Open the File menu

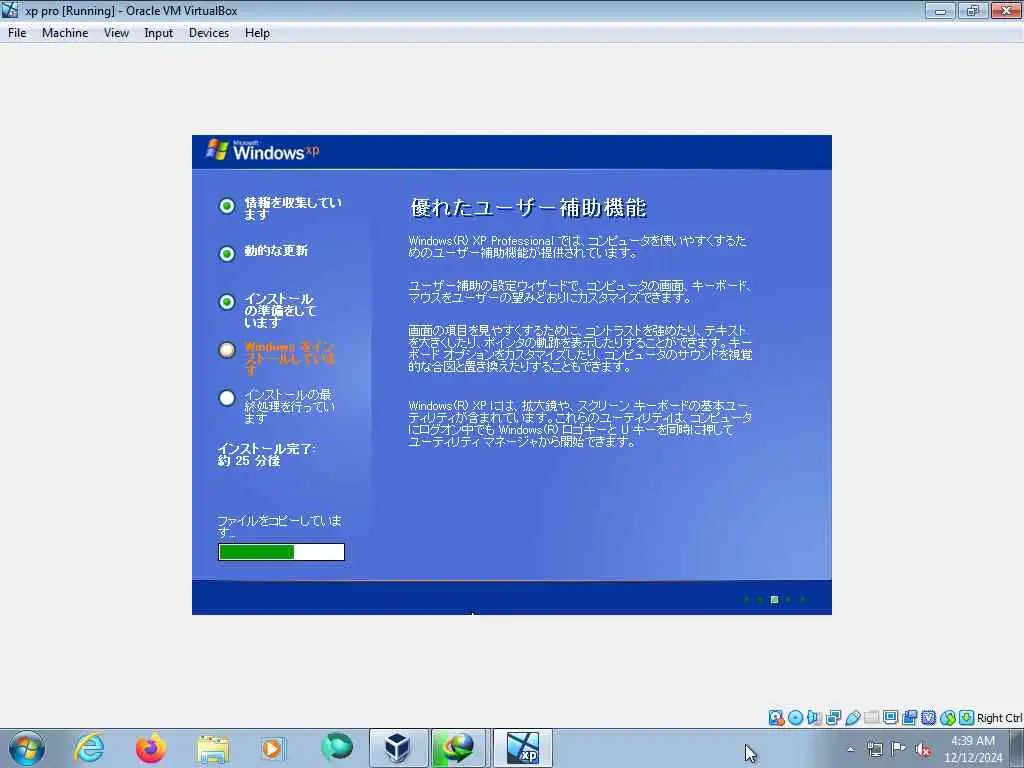point(17,33)
